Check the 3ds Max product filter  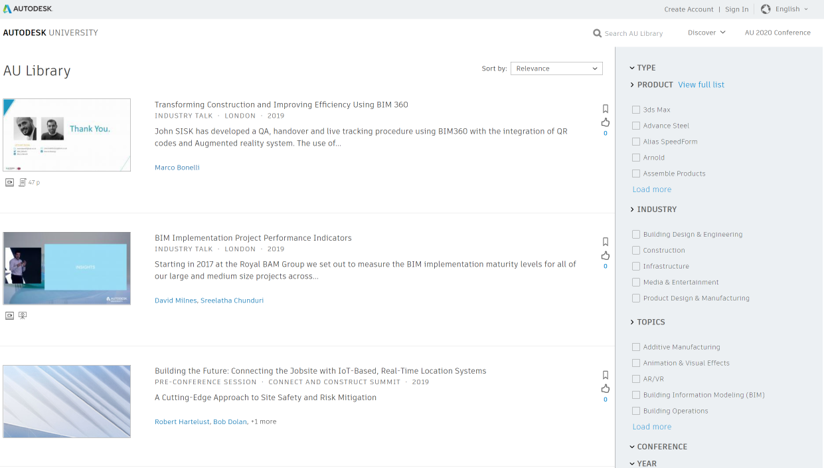(x=636, y=110)
